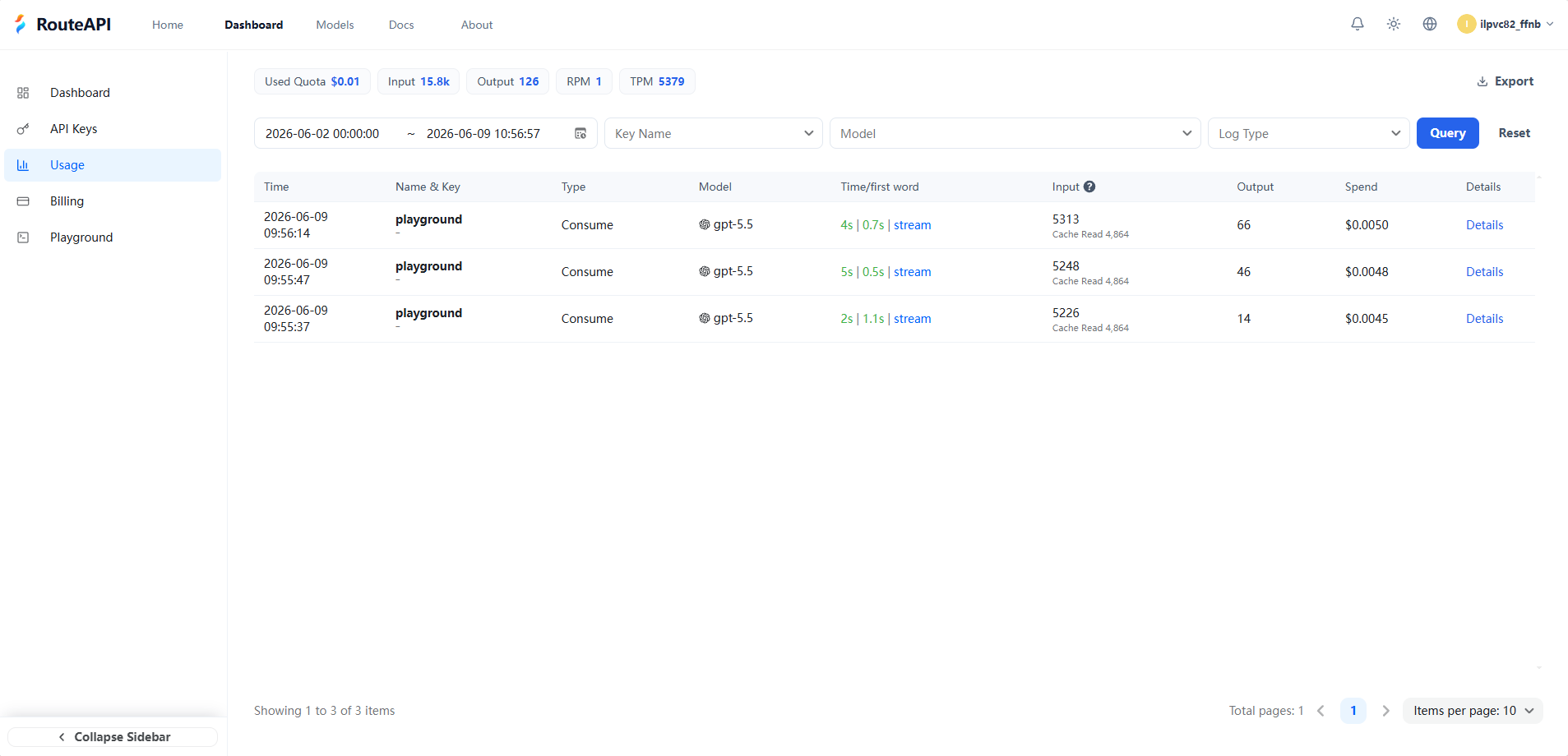Click the Input help question-mark icon

pyautogui.click(x=1089, y=187)
